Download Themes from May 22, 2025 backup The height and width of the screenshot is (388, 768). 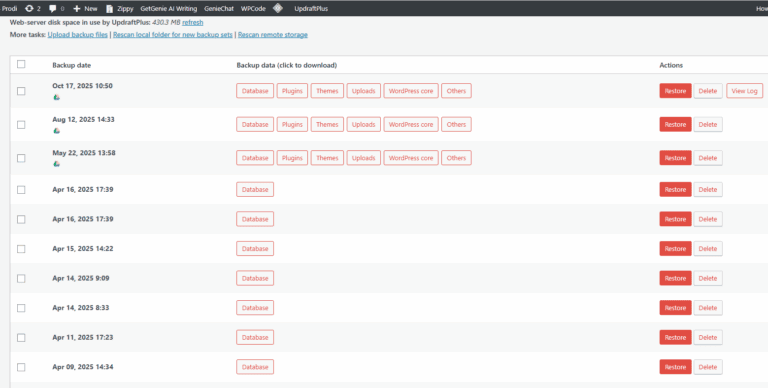pyautogui.click(x=327, y=158)
